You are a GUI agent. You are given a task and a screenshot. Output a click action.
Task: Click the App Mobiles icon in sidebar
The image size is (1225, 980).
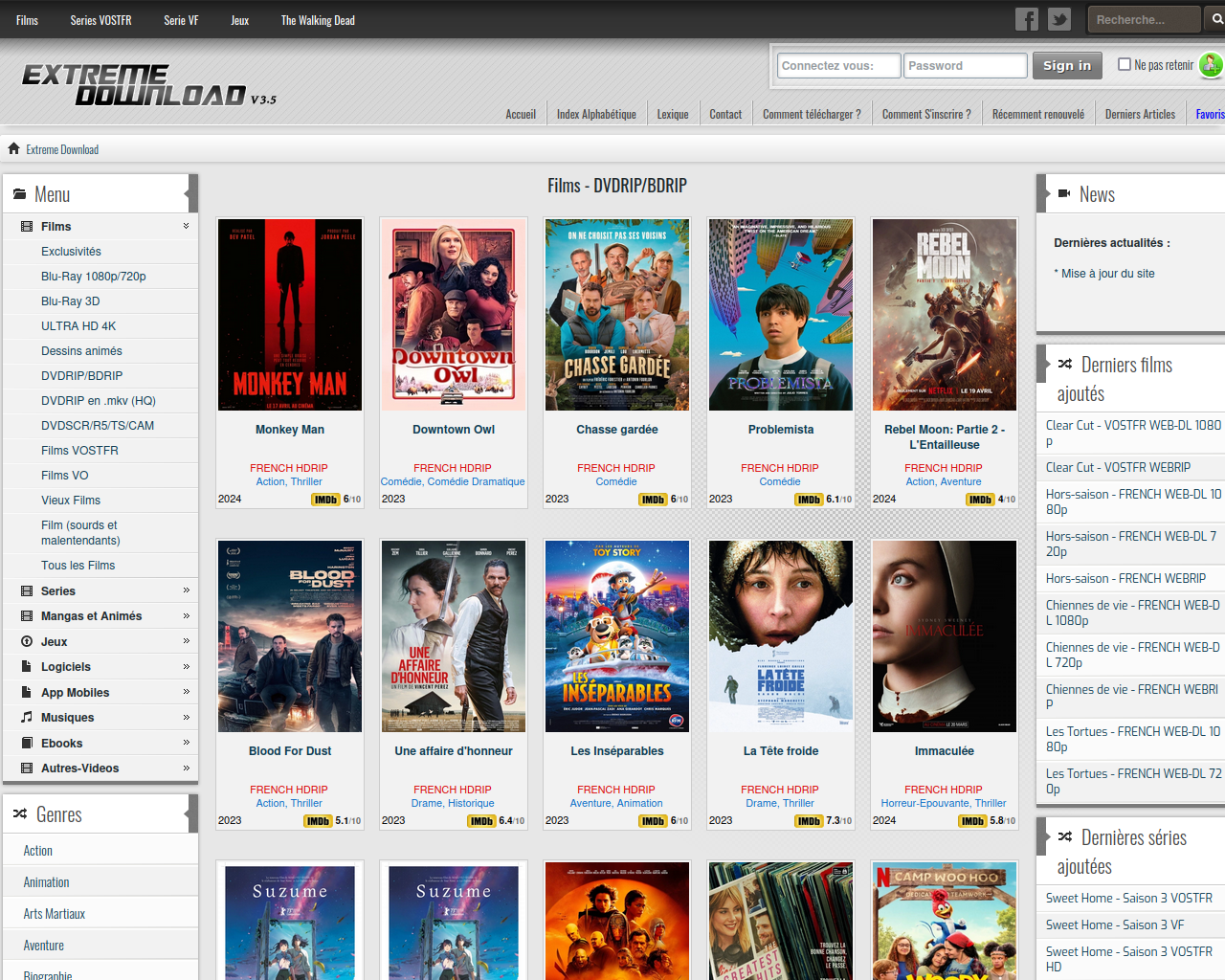[x=27, y=693]
